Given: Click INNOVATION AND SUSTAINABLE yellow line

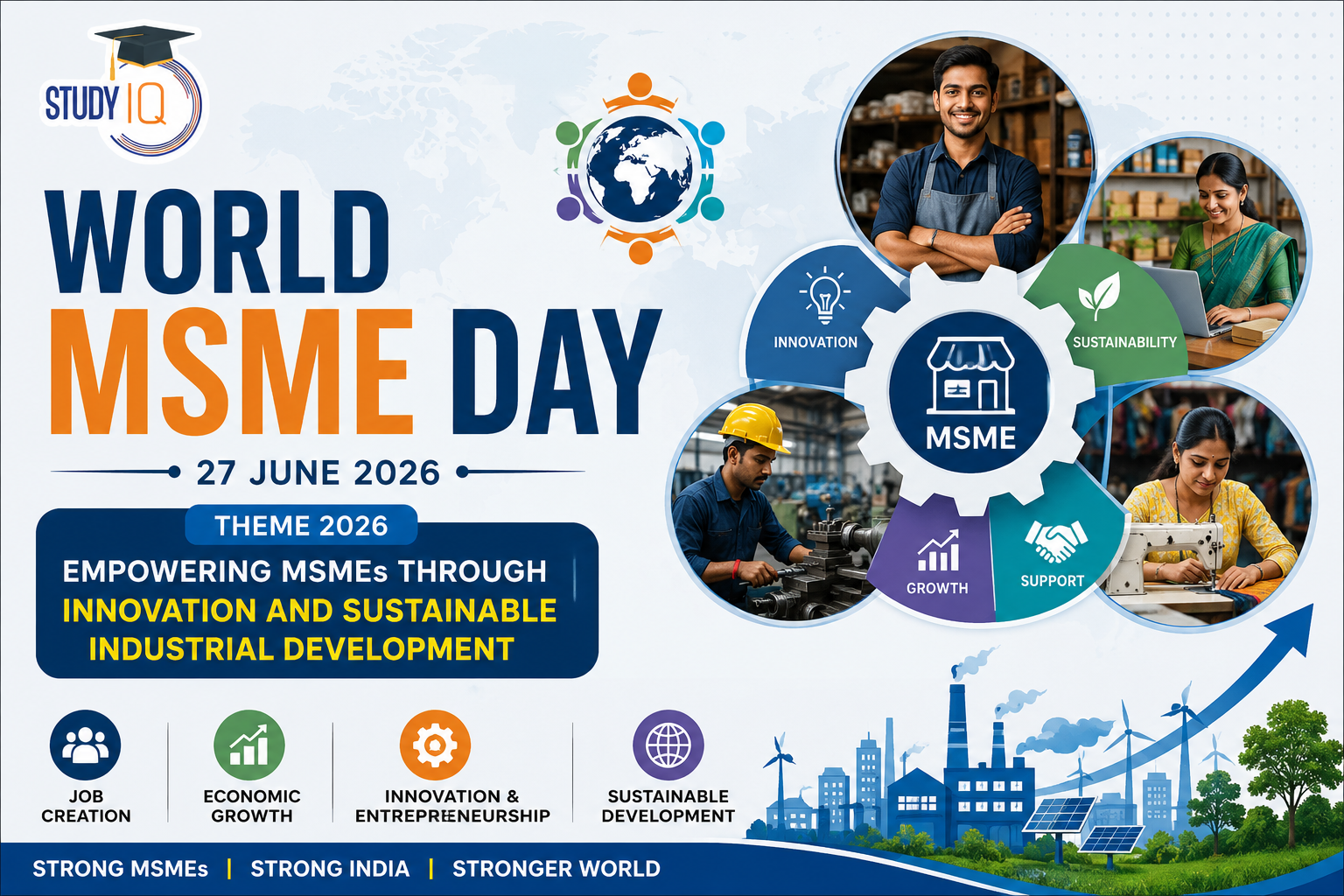Looking at the screenshot, I should point(310,610).
